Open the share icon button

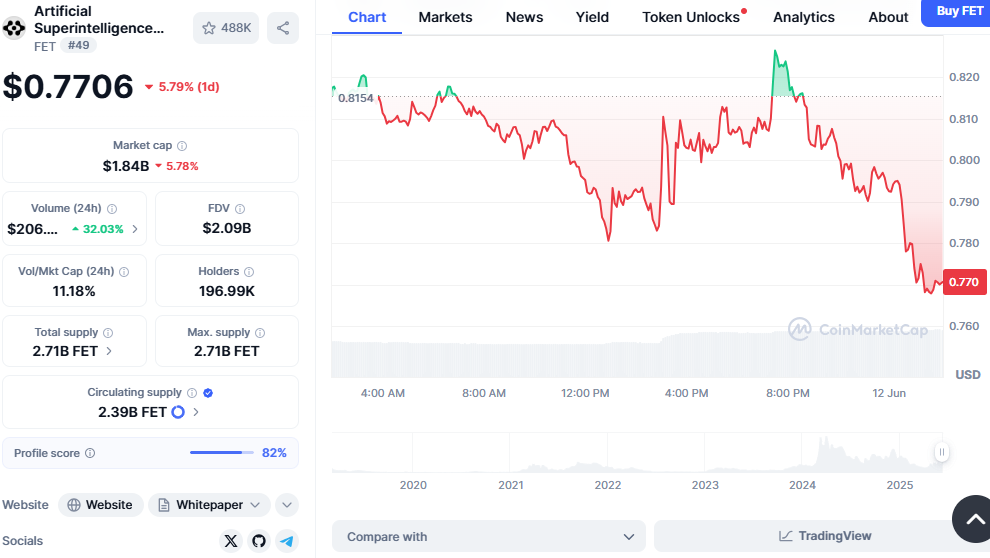tap(283, 28)
